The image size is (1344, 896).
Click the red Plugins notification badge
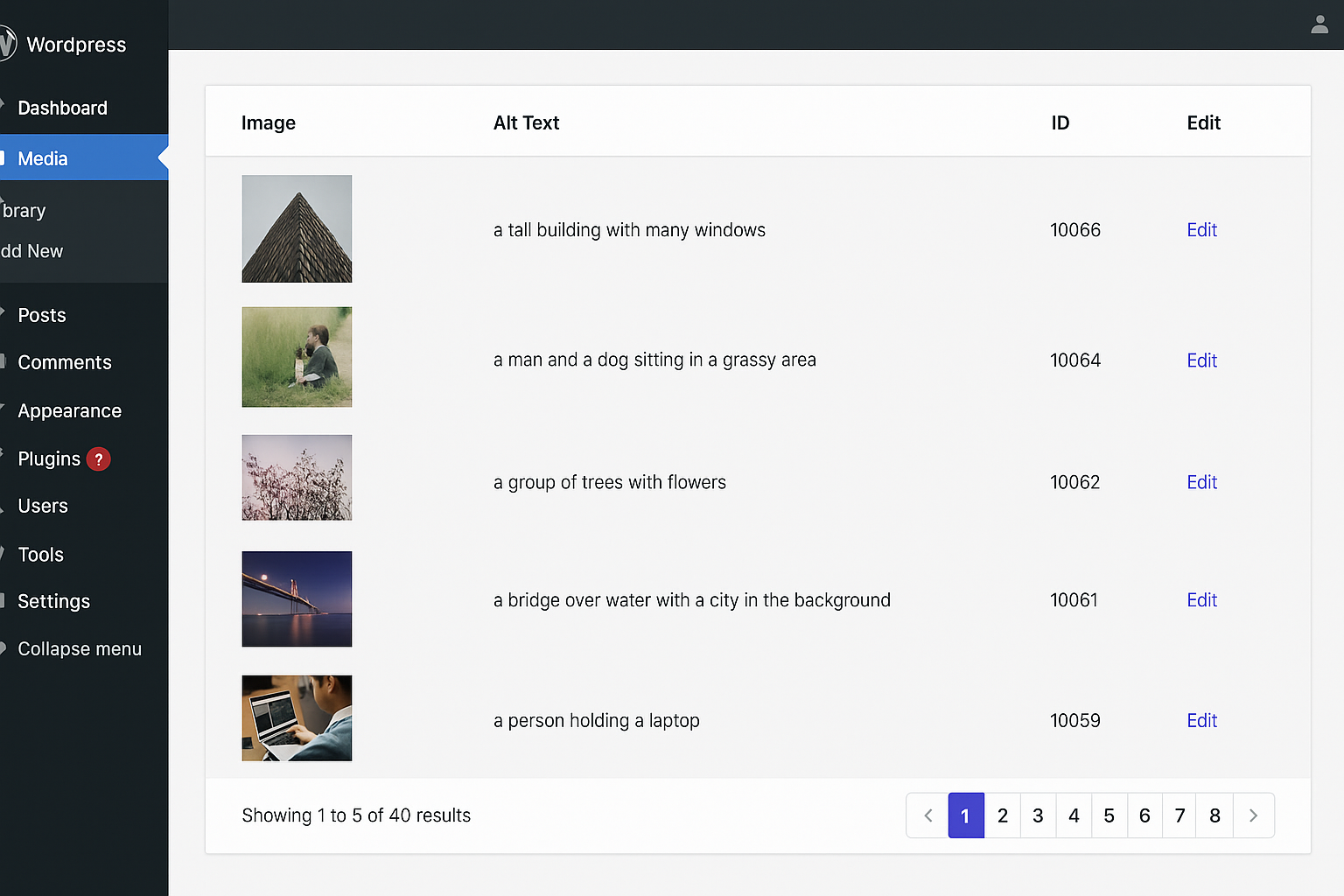(x=99, y=459)
